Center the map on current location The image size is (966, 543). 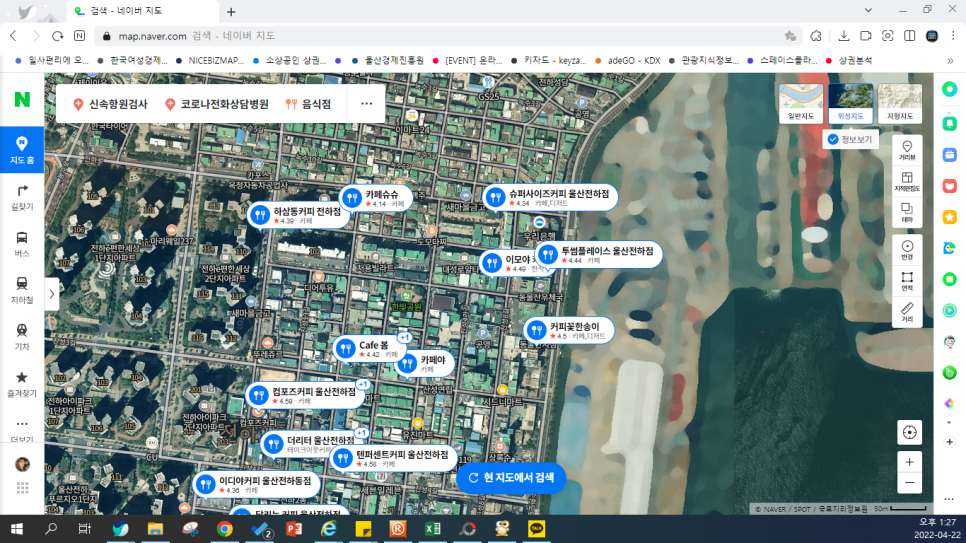[x=909, y=432]
